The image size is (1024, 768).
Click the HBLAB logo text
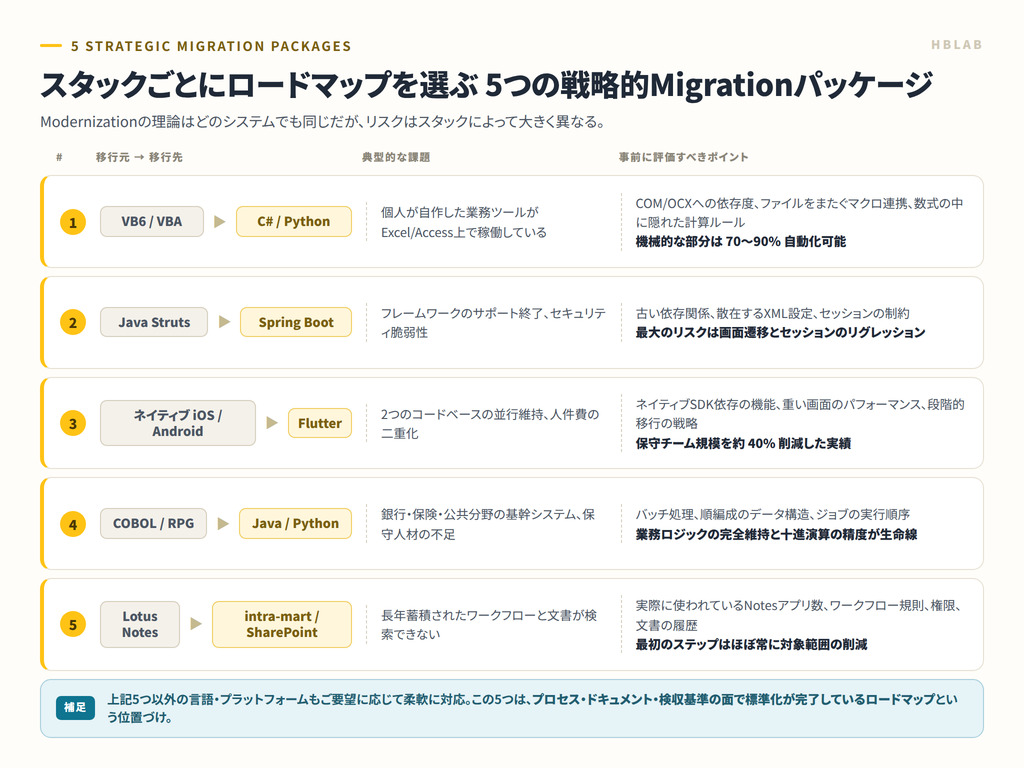[x=956, y=44]
